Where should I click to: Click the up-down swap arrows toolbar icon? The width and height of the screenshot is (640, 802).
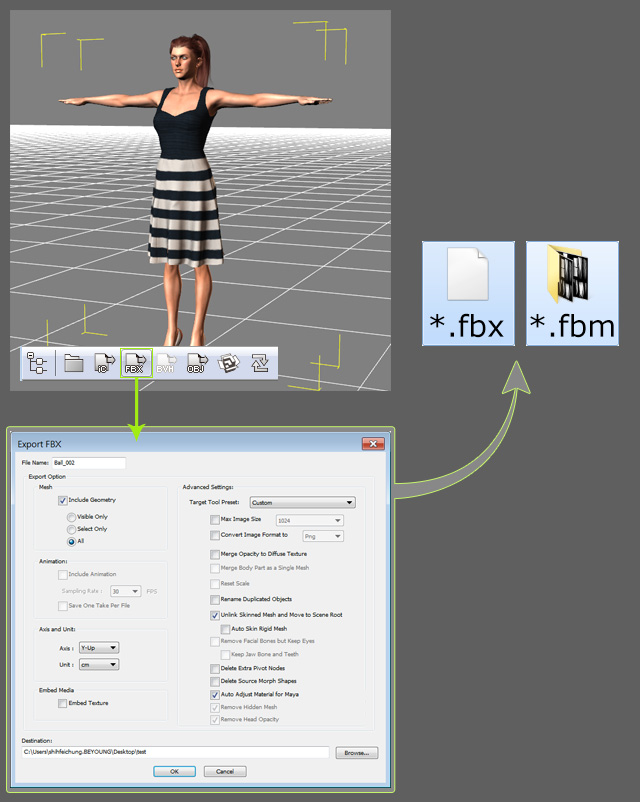(260, 363)
